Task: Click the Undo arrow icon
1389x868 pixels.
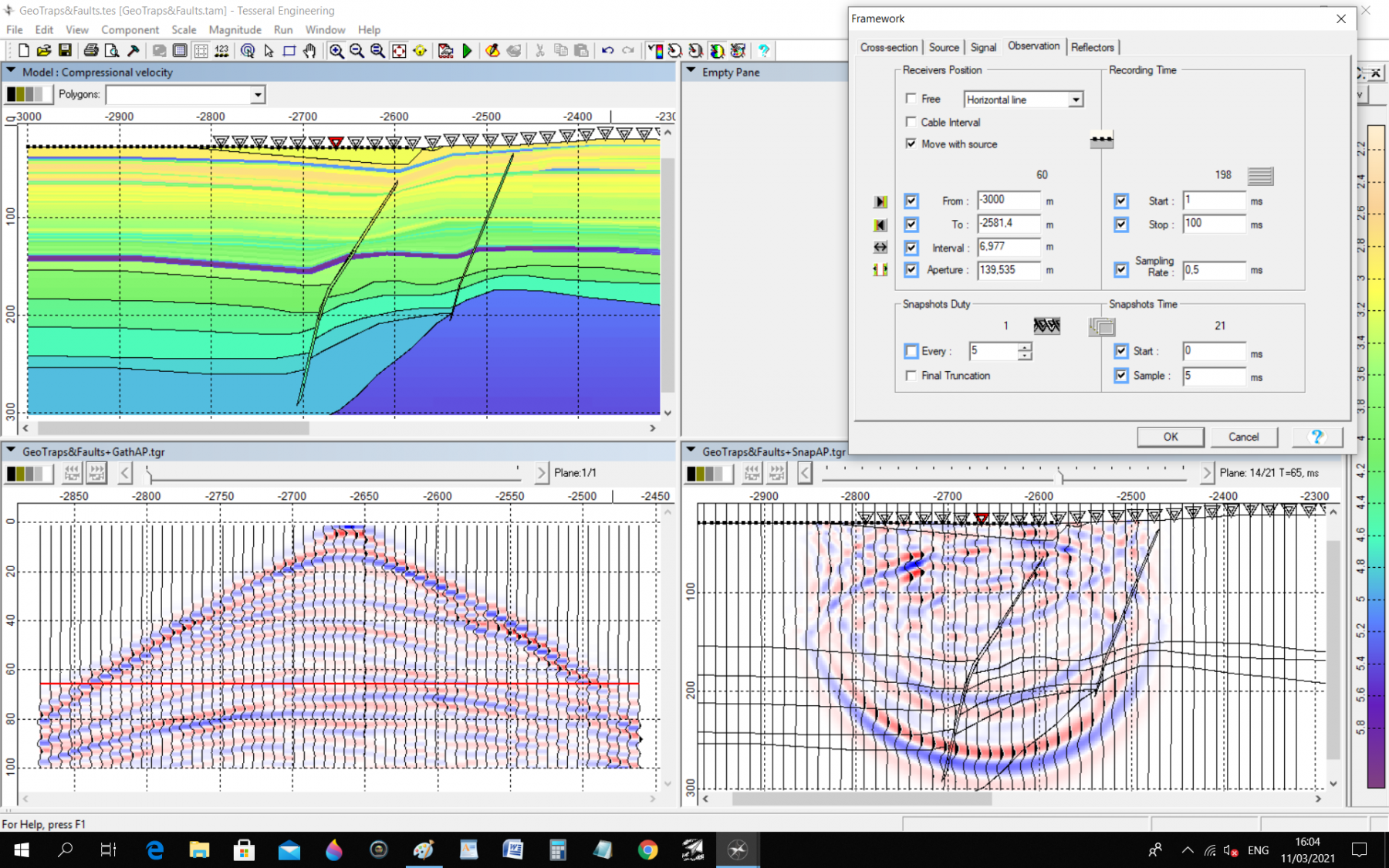Action: click(607, 51)
